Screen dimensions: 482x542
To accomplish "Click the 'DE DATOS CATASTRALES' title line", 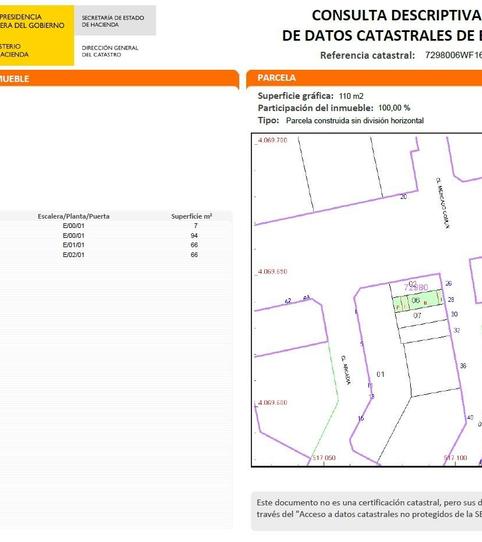I will pyautogui.click(x=382, y=36).
